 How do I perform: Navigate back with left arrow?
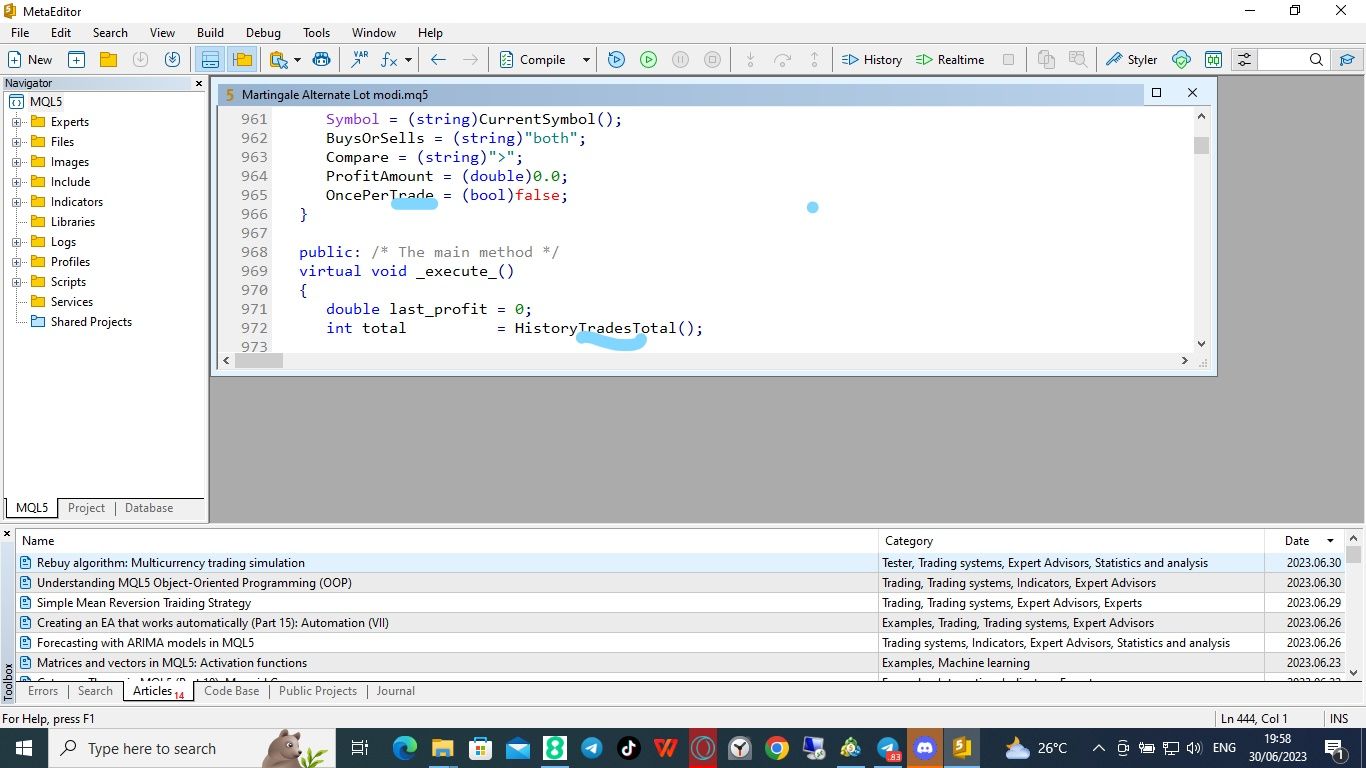(438, 60)
